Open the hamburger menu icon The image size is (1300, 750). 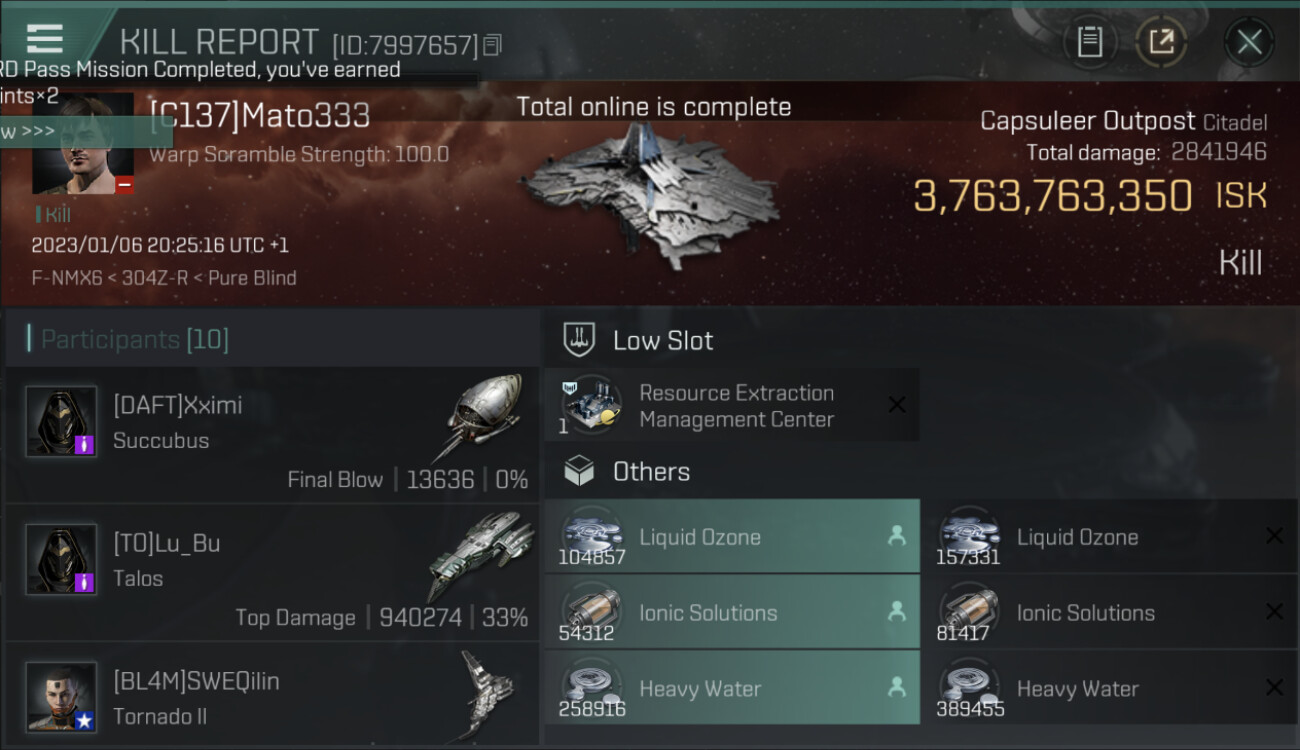(x=45, y=39)
